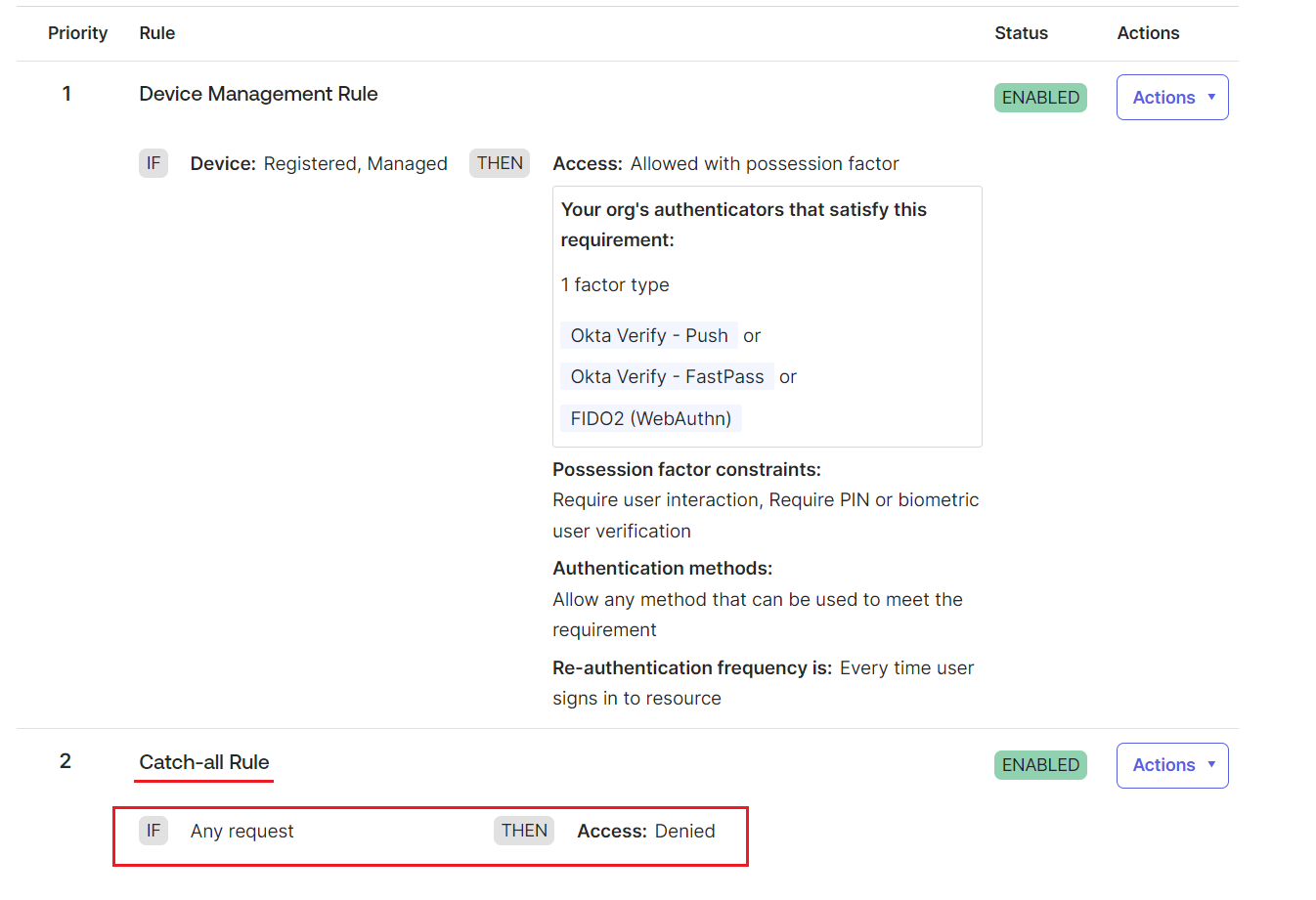
Task: Click the Any request condition text
Action: coord(241,831)
